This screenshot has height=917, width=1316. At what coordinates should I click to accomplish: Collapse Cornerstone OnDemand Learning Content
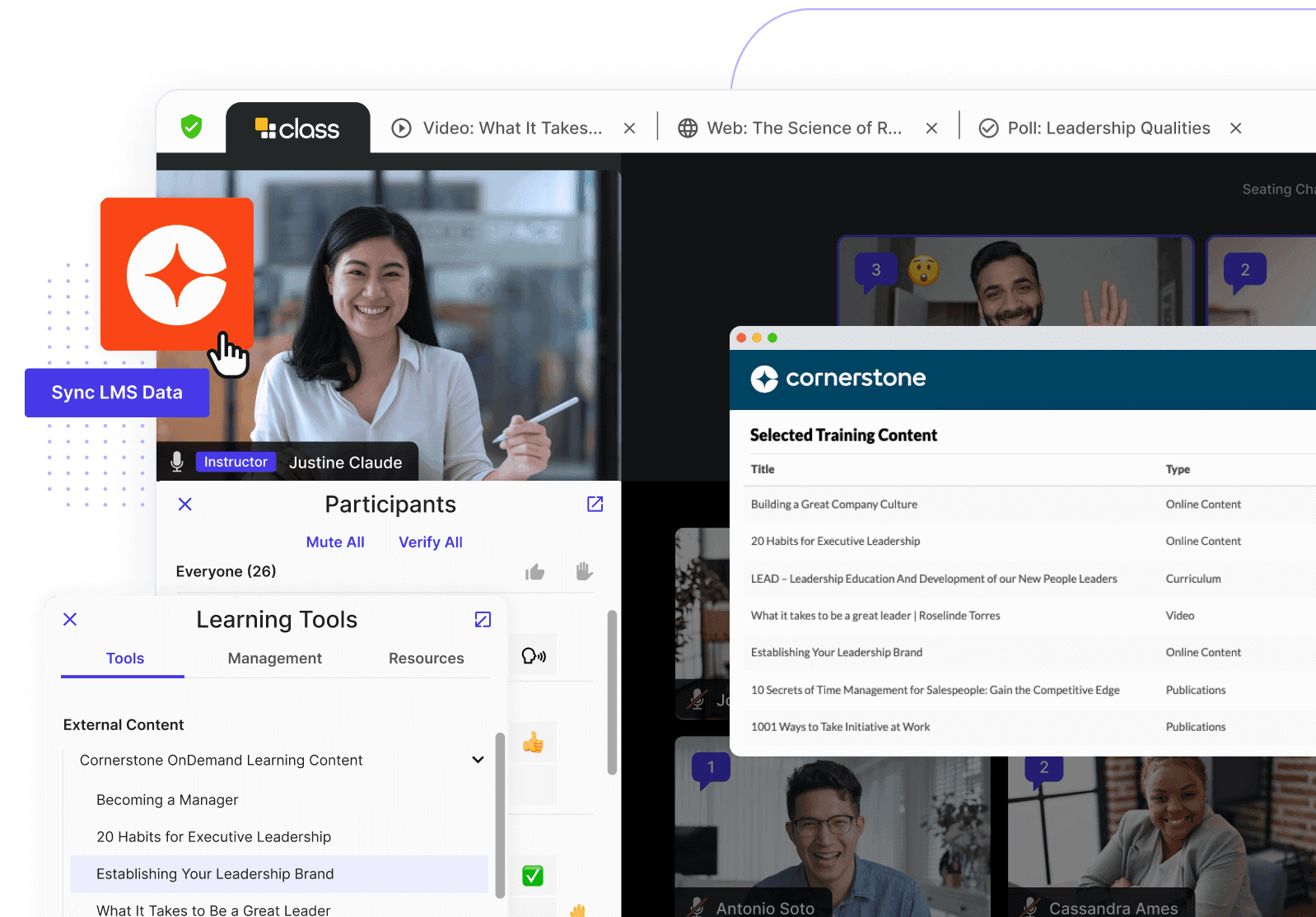click(x=478, y=760)
